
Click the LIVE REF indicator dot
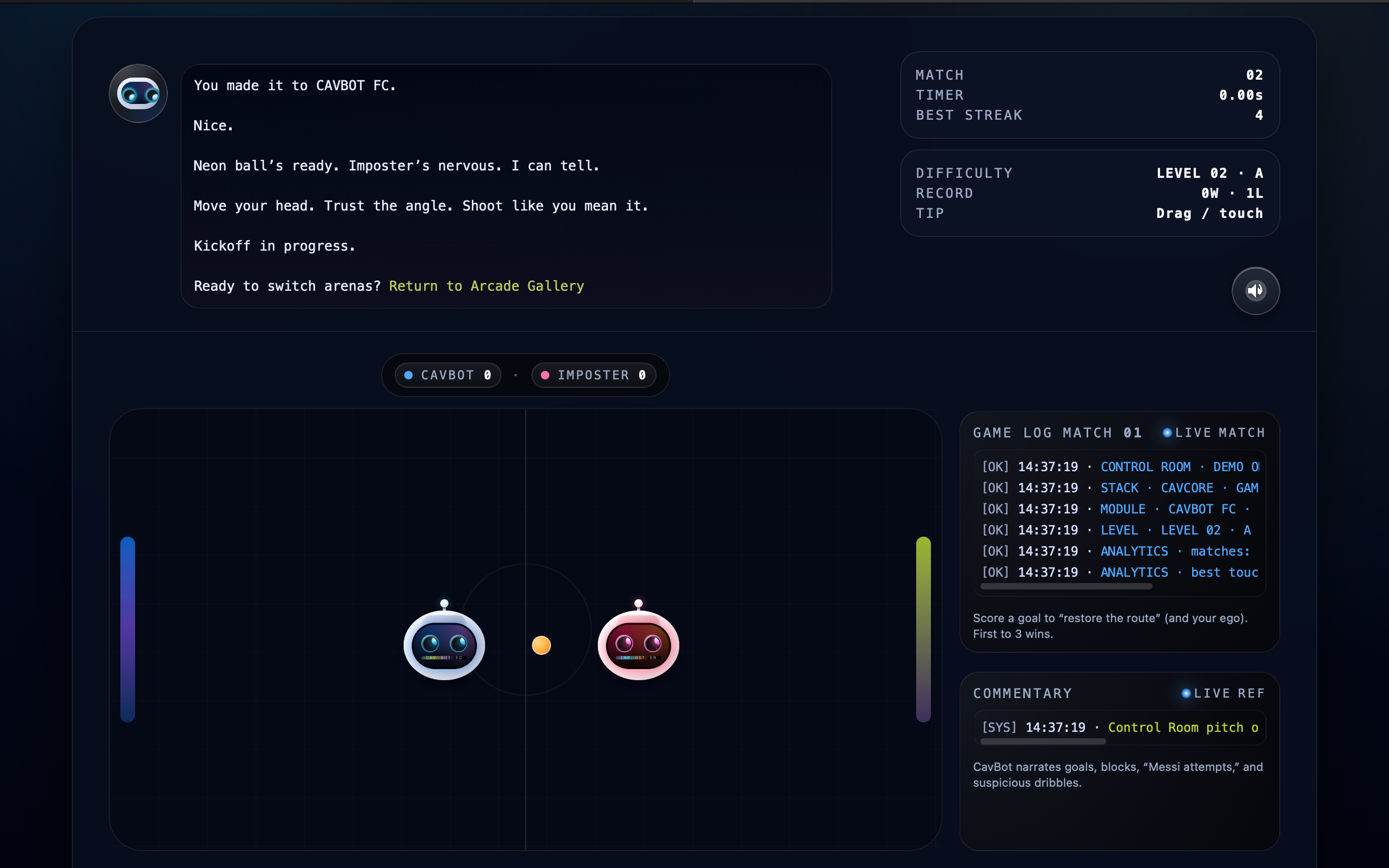[x=1186, y=693]
